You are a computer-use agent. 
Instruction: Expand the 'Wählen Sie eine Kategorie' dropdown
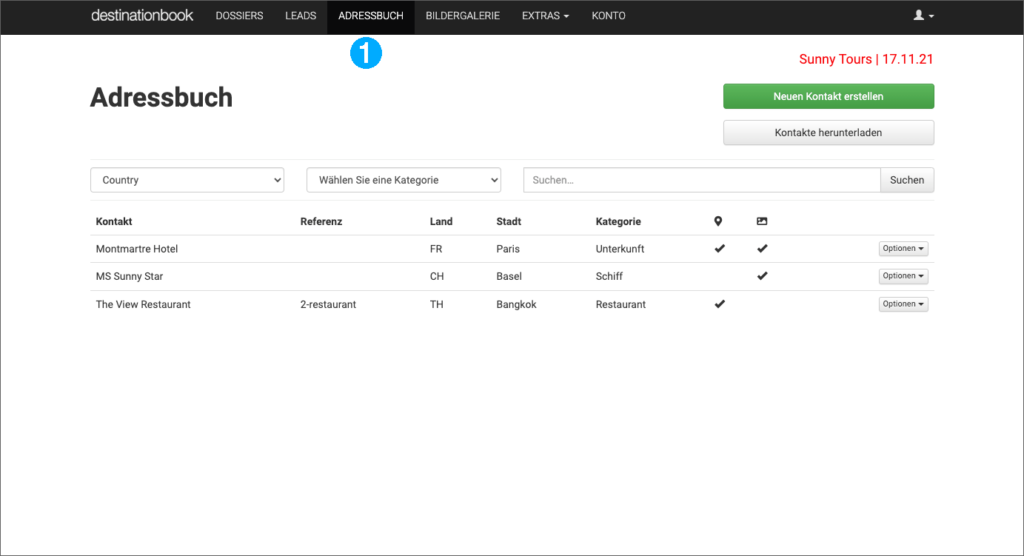(403, 180)
